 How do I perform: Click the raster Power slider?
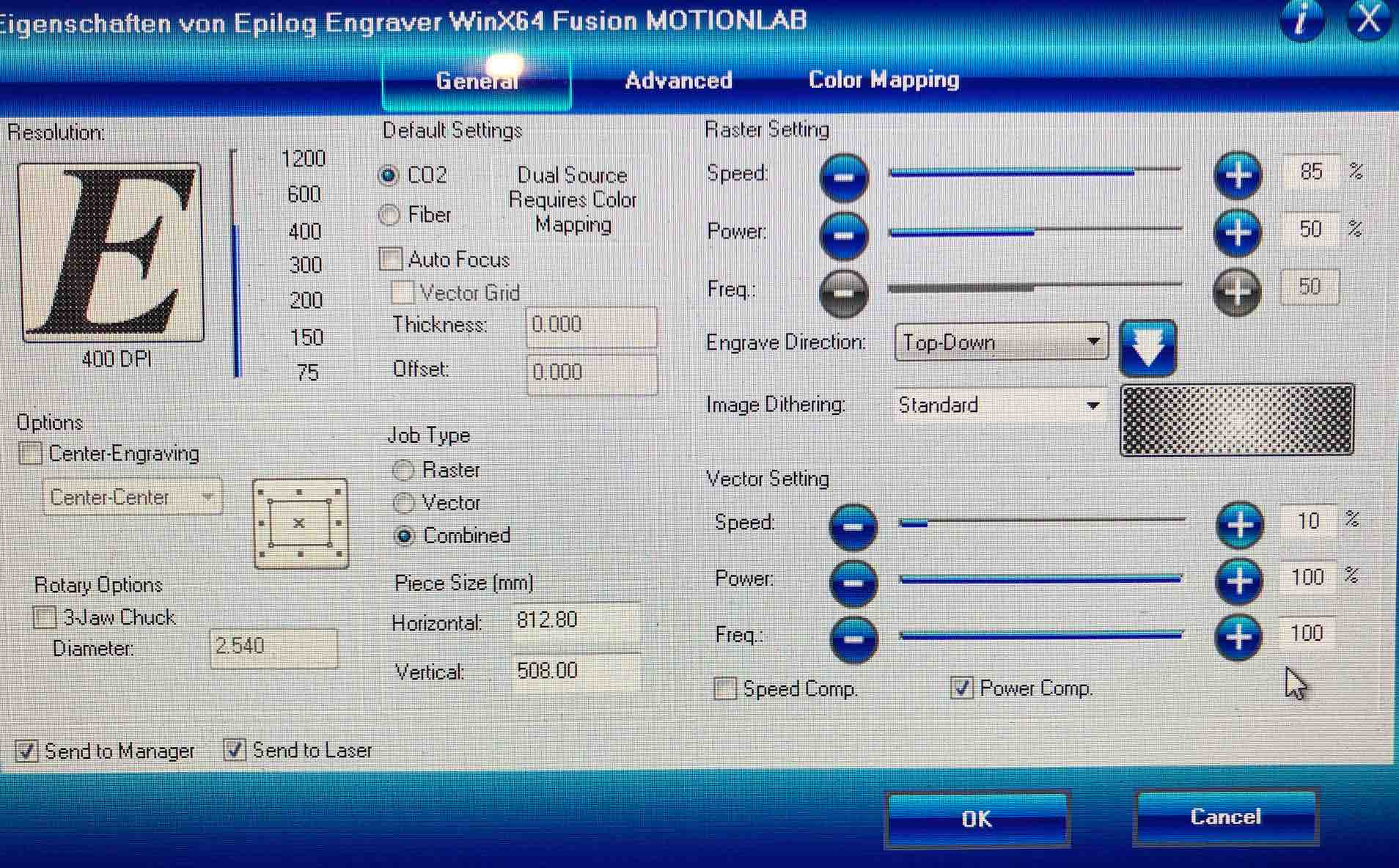[1035, 232]
